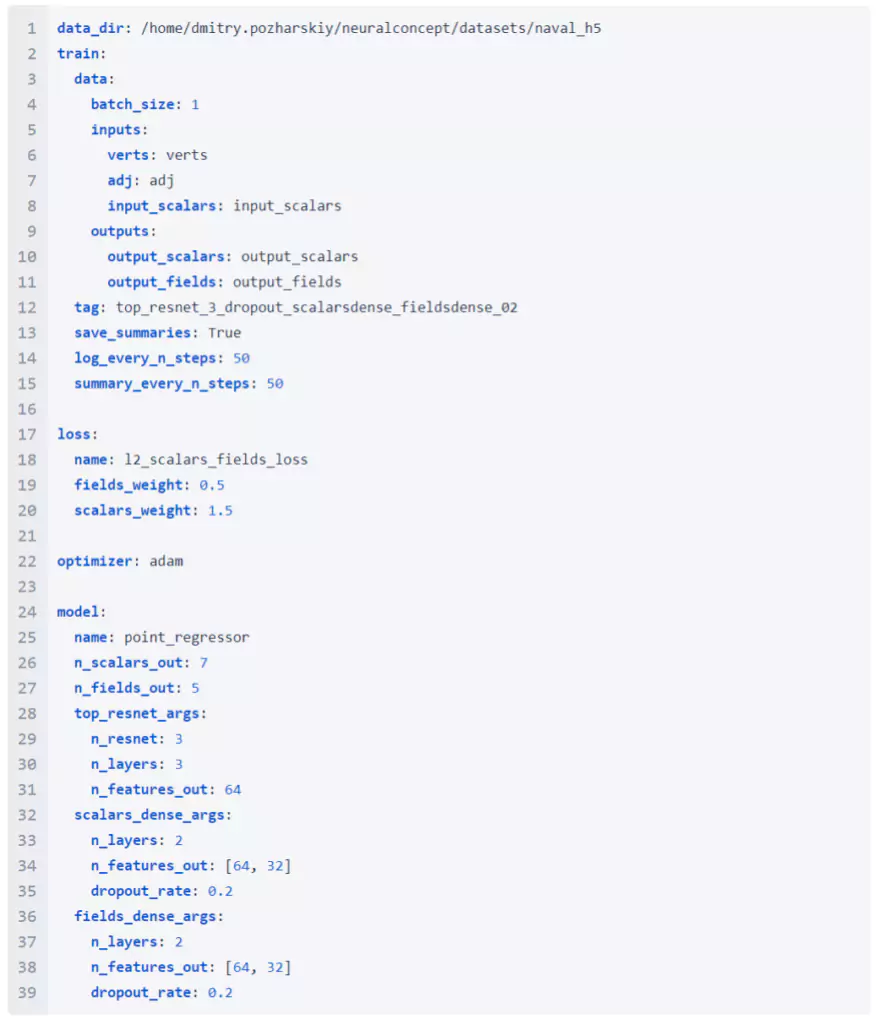The width and height of the screenshot is (880, 1026).
Task: Select the 64 value on line 31
Action: coord(233,790)
